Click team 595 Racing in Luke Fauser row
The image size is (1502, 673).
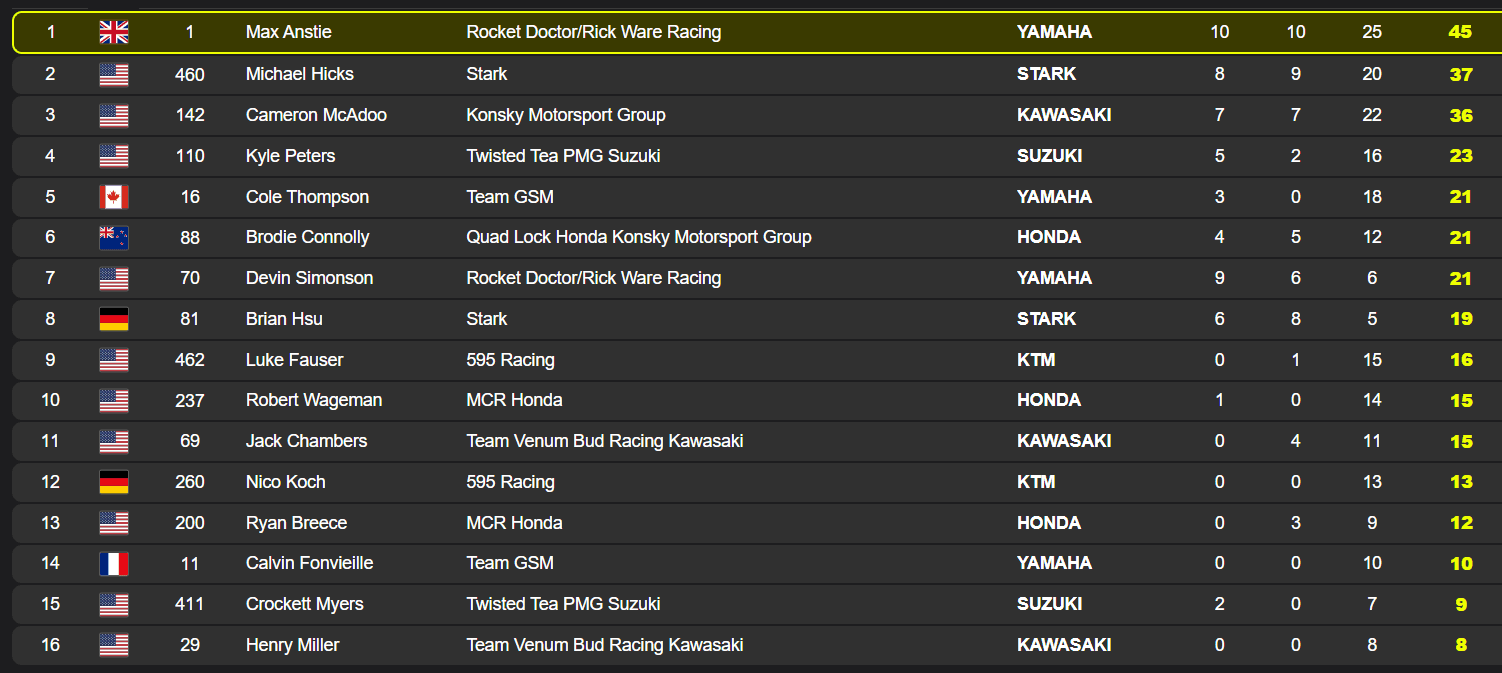[511, 360]
